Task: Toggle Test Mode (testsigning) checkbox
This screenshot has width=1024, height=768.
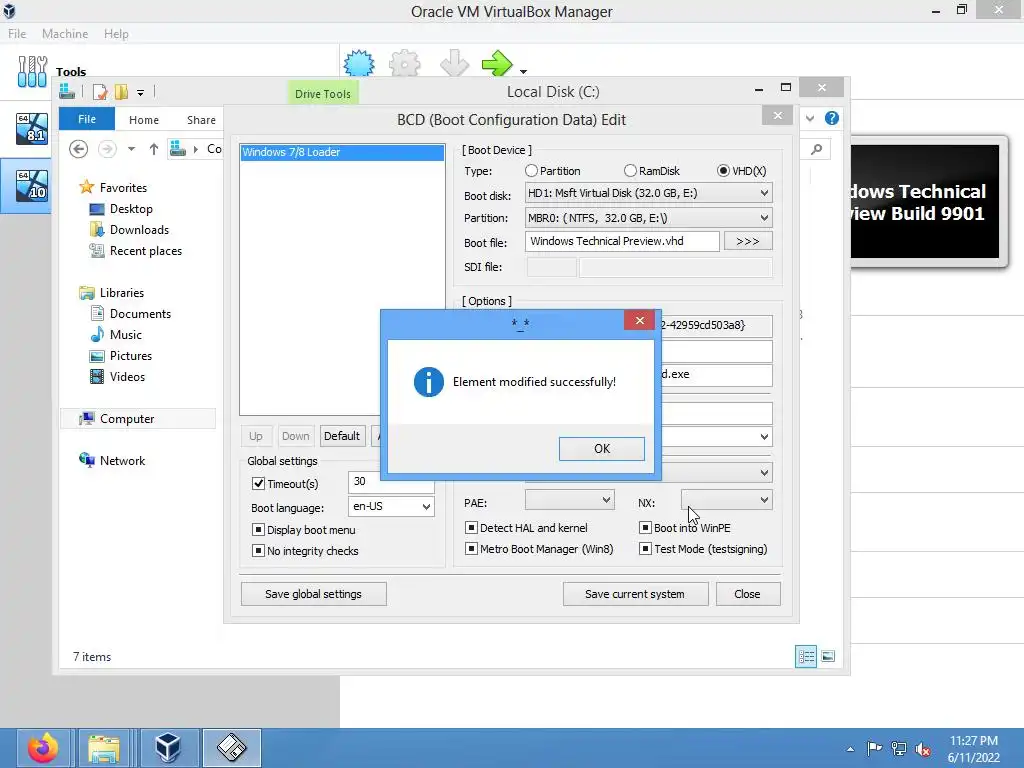Action: tap(645, 549)
